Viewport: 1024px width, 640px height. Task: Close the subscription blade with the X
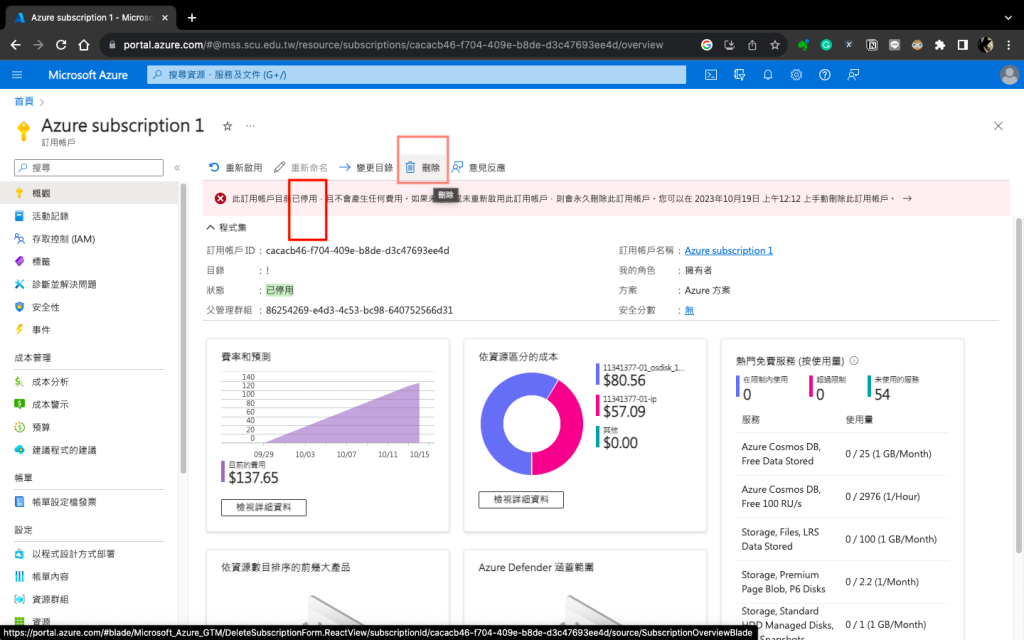point(998,125)
